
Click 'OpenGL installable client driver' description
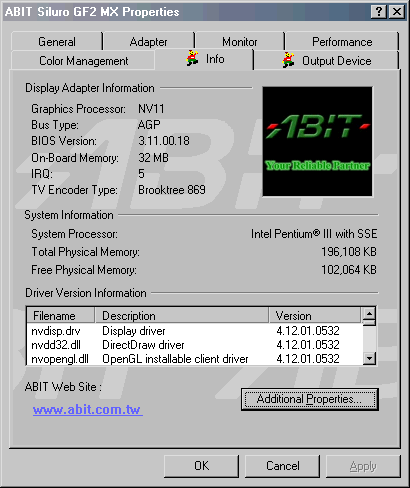click(x=175, y=359)
